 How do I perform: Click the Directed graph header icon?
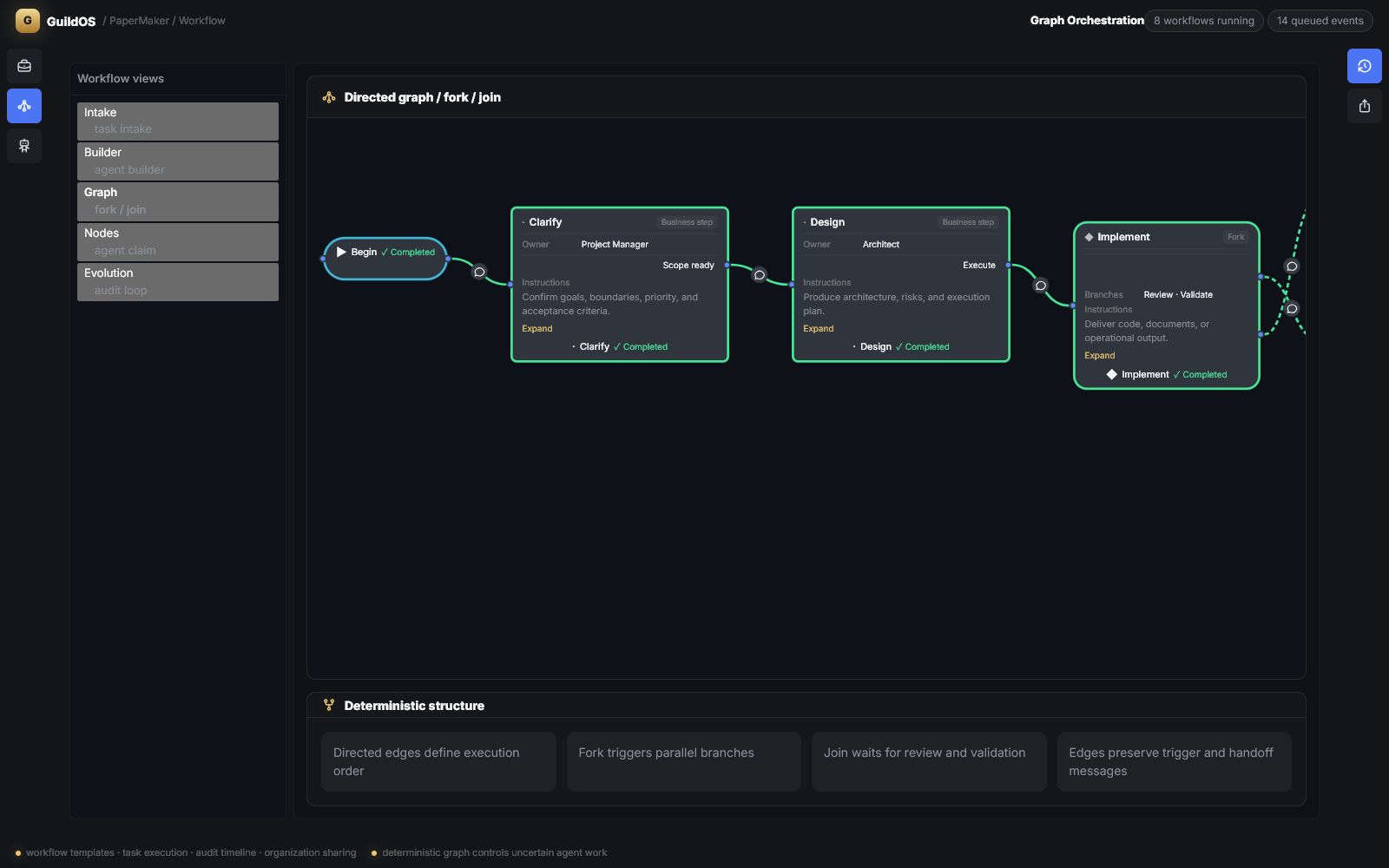329,97
